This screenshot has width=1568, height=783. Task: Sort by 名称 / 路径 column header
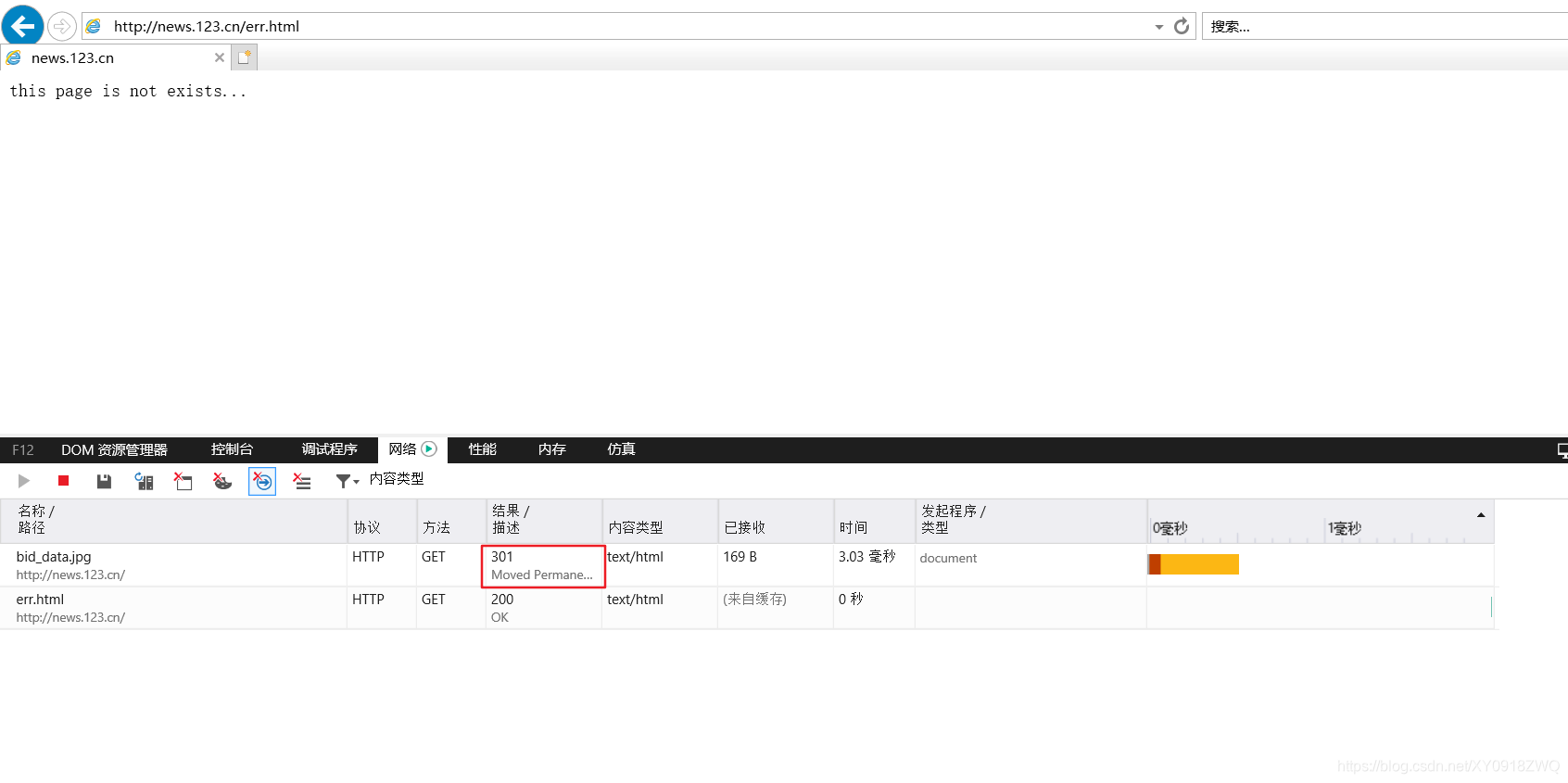174,521
